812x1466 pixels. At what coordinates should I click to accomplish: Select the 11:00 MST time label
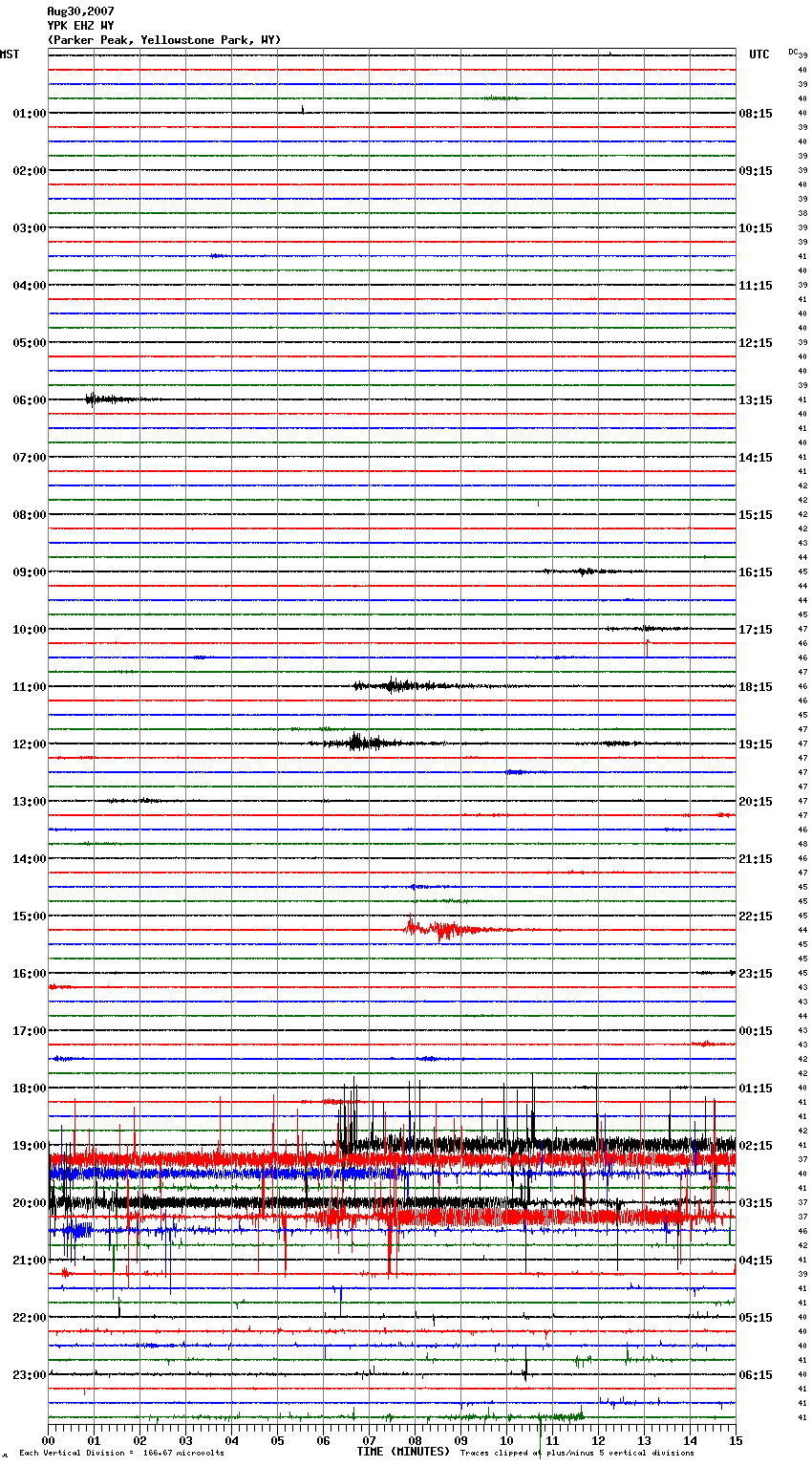(x=29, y=687)
